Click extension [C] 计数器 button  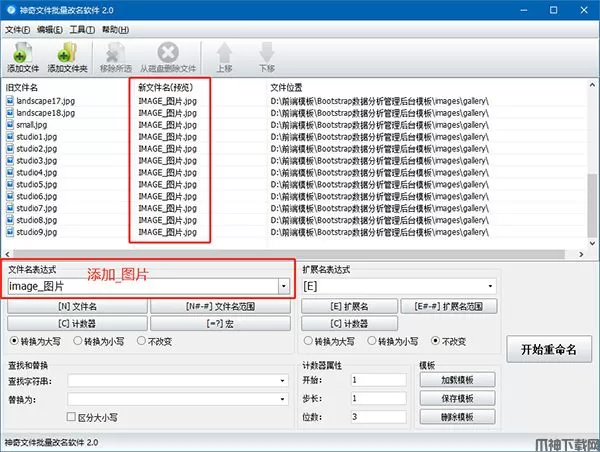(349, 324)
